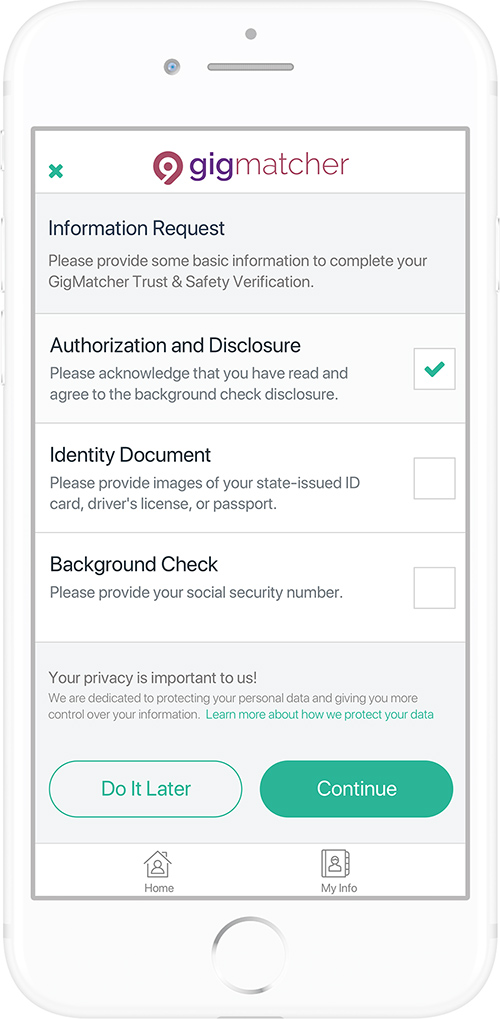500x1019 pixels.
Task: Click the gigmatcher wordmark text
Action: click(269, 166)
